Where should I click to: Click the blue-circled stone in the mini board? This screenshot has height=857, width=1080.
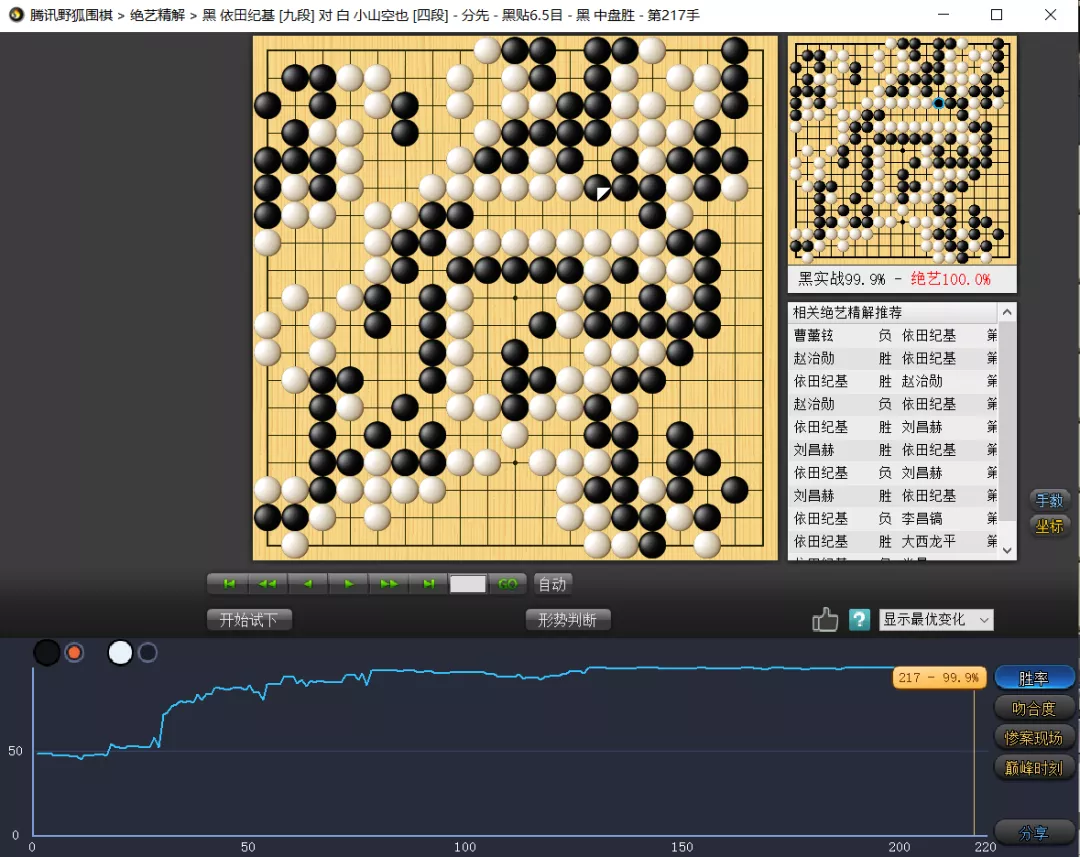938,103
